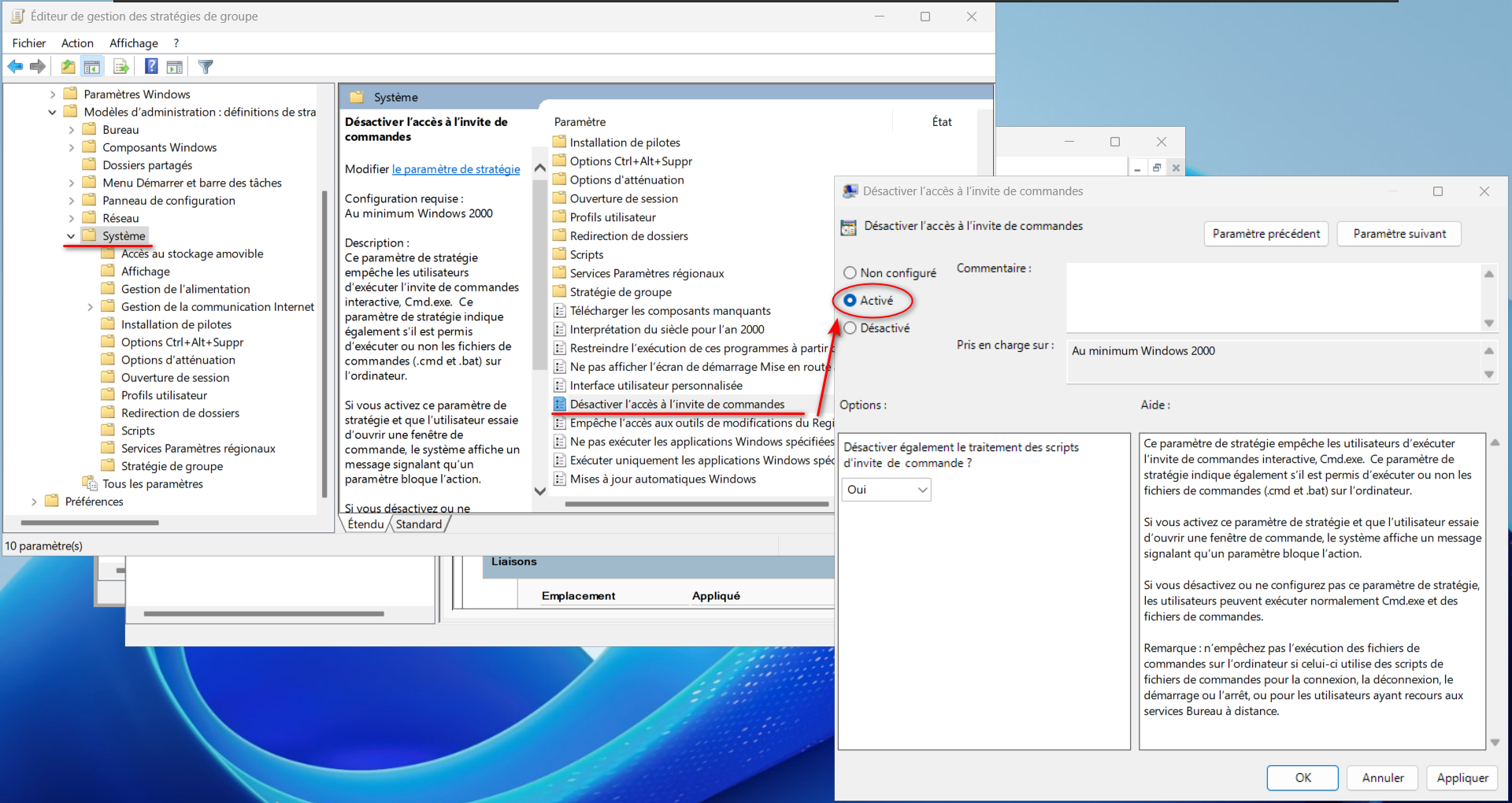The height and width of the screenshot is (803, 1512).
Task: Click the Forward arrow in the toolbar
Action: 37,67
